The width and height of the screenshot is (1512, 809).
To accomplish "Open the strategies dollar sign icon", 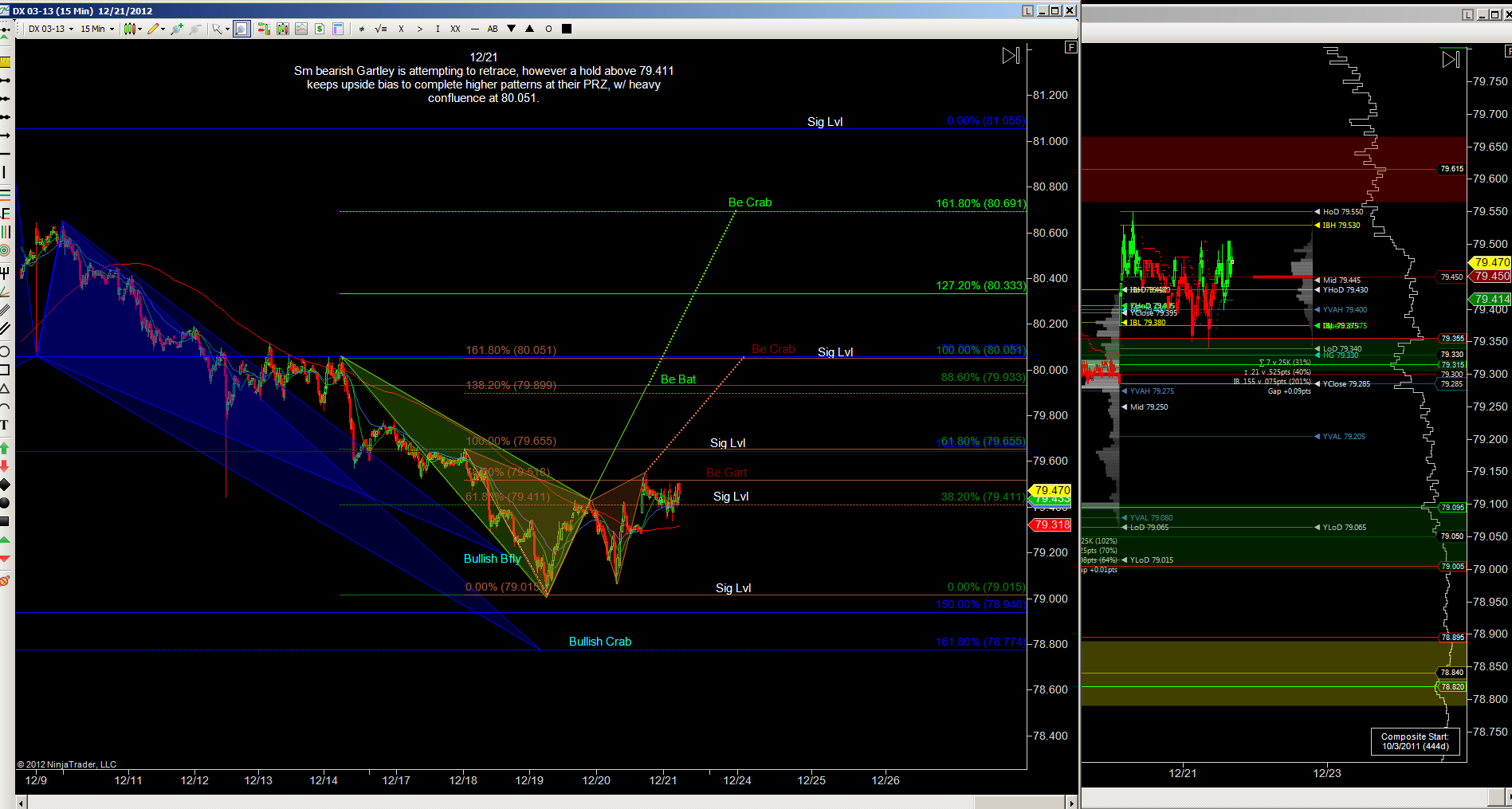I will tap(320, 29).
